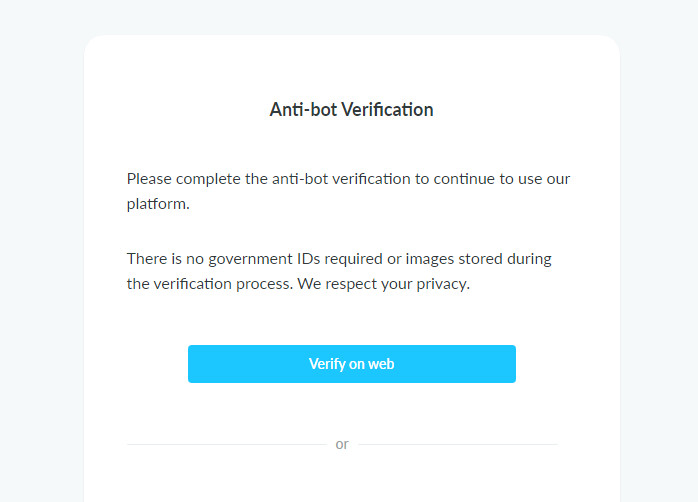This screenshot has width=698, height=502.
Task: Click the 'Please complete the anti-bot verification' paragraph
Action: 348,191
